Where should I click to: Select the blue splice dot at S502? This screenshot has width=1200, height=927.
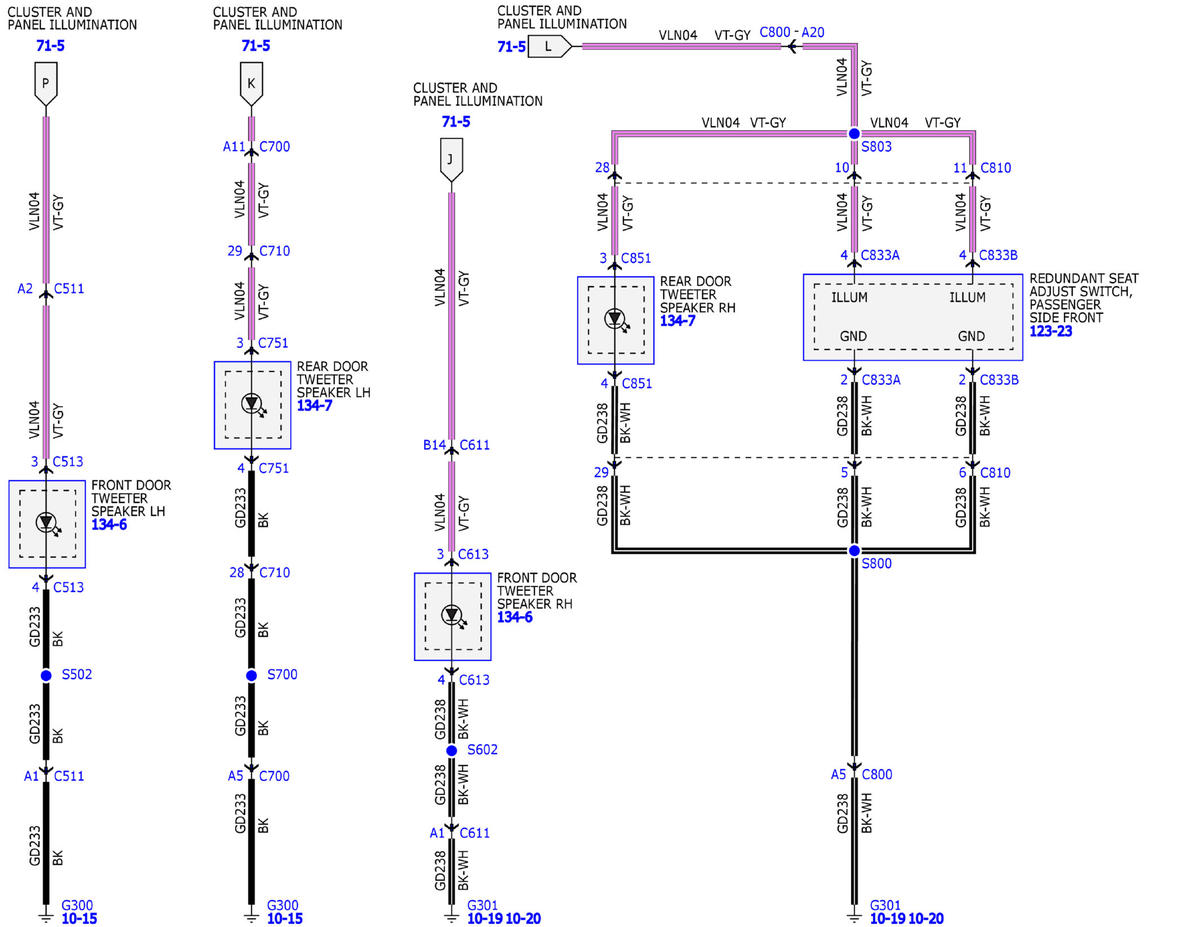[46, 676]
